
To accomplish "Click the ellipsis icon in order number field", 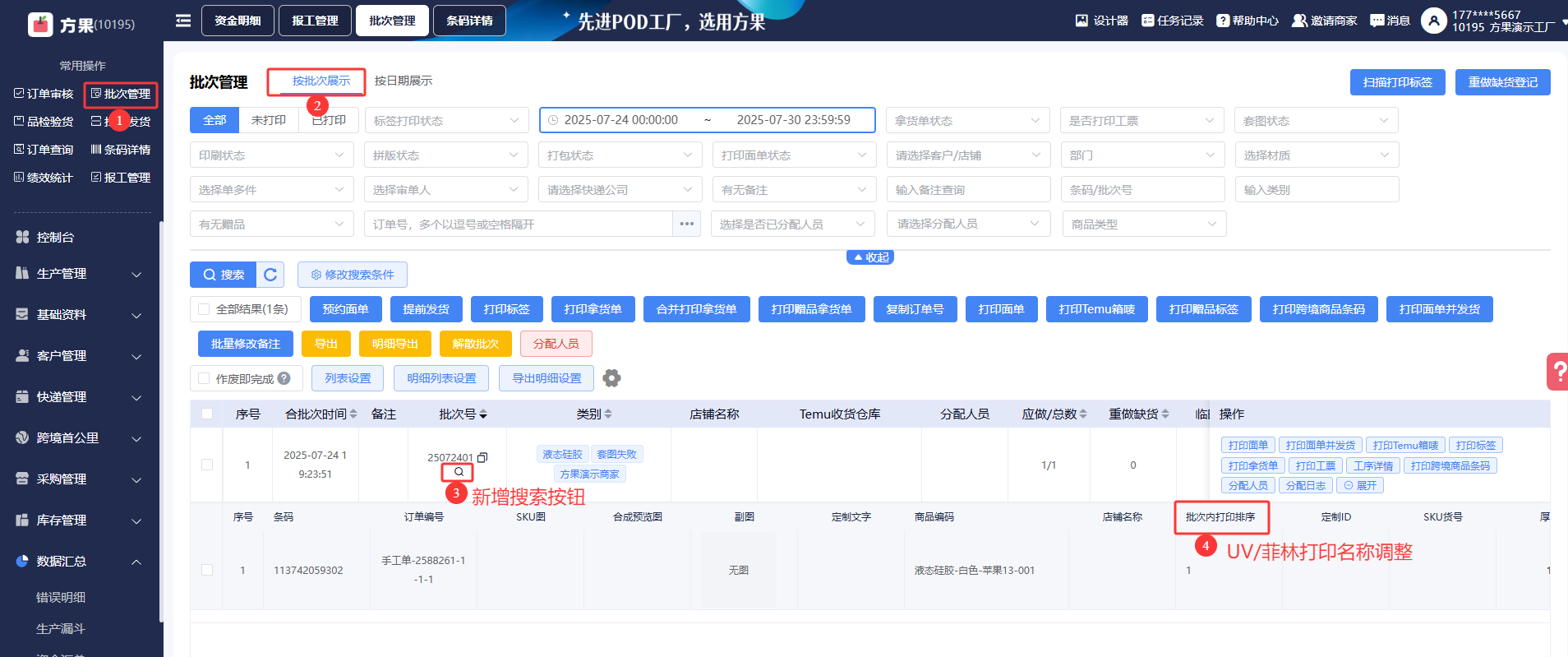I will click(x=687, y=224).
